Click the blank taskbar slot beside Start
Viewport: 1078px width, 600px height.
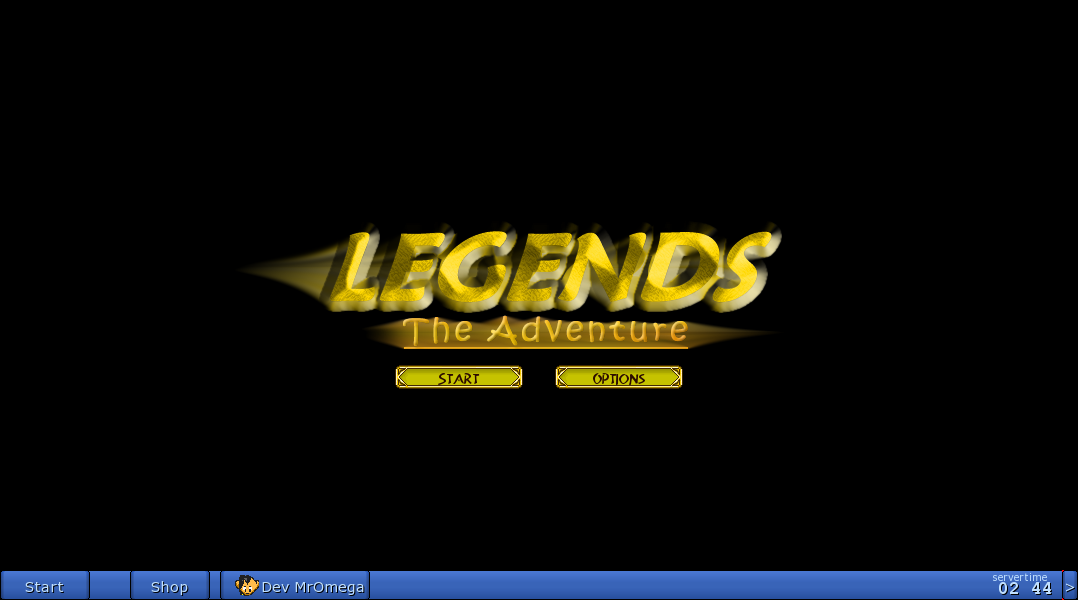[x=110, y=586]
